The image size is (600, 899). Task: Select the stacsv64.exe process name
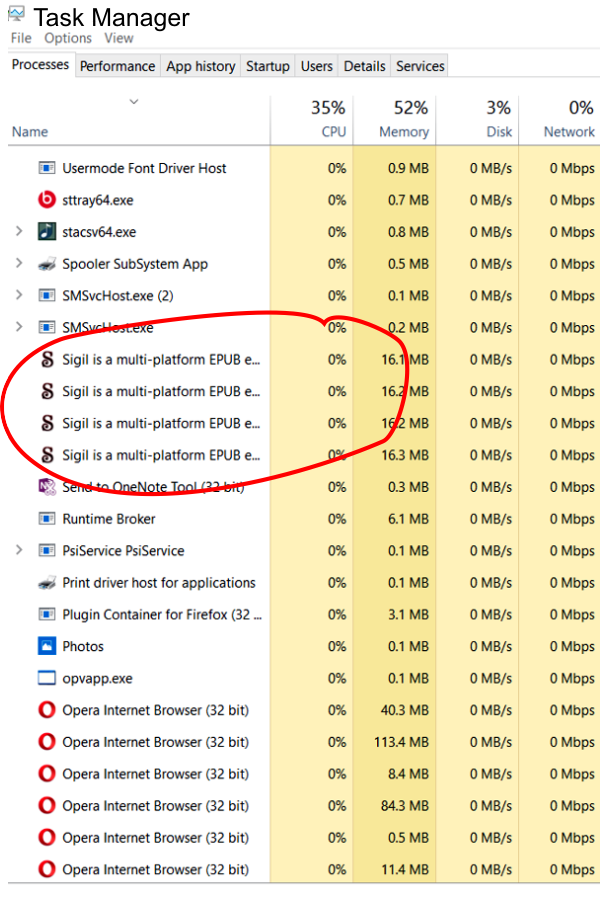point(99,232)
